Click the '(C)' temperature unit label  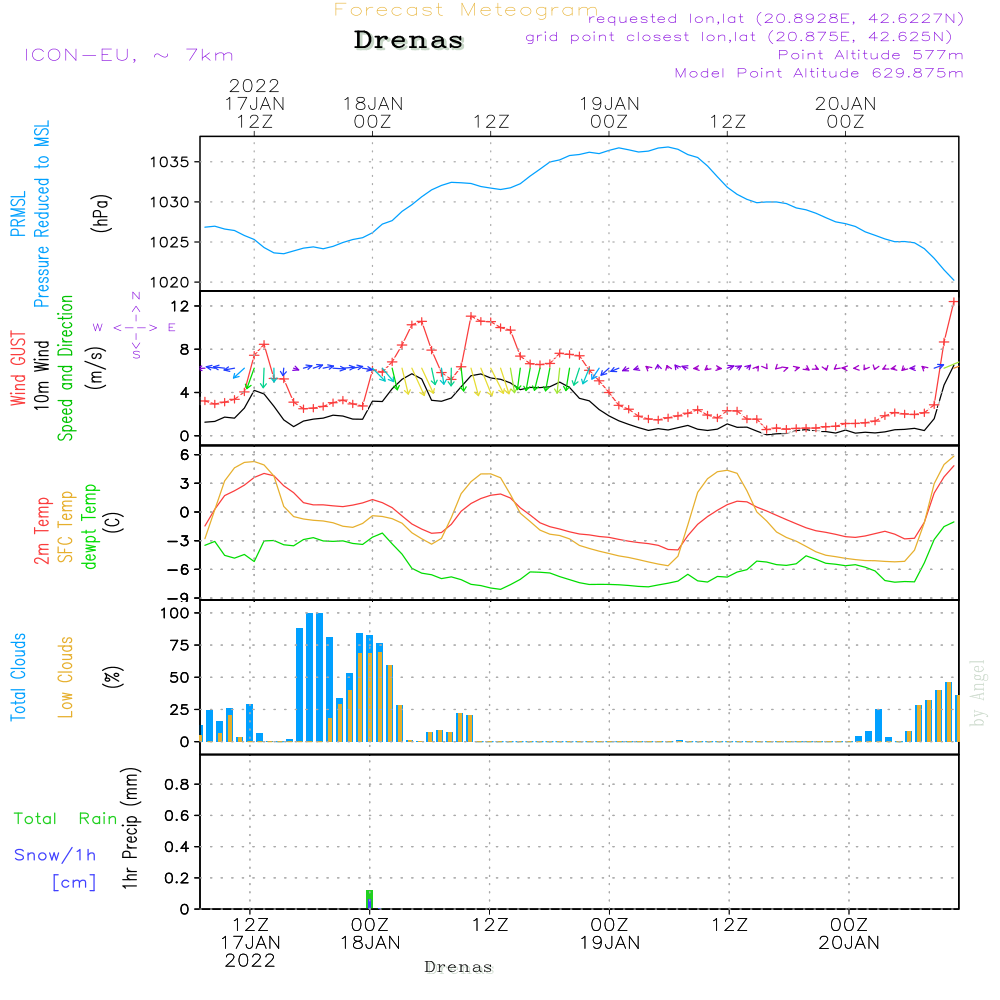114,522
